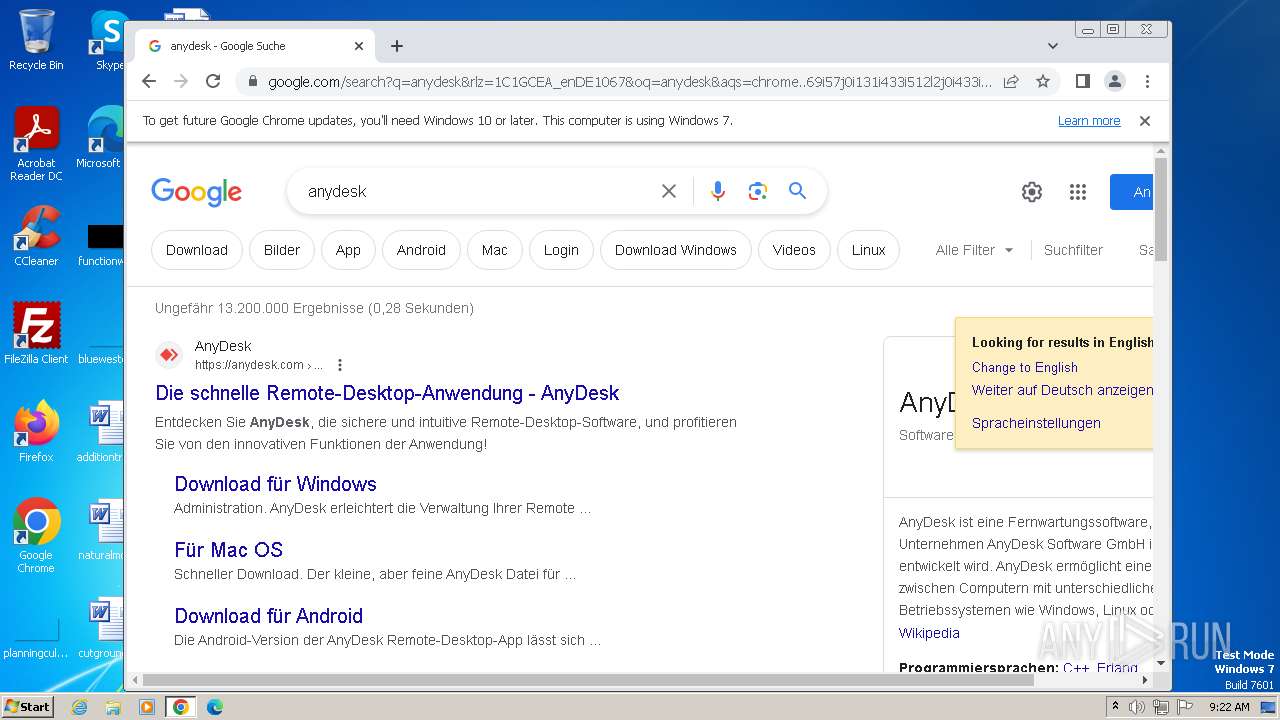Show hidden tray icons arrow
Viewport: 1280px width, 720px height.
coord(1115,706)
